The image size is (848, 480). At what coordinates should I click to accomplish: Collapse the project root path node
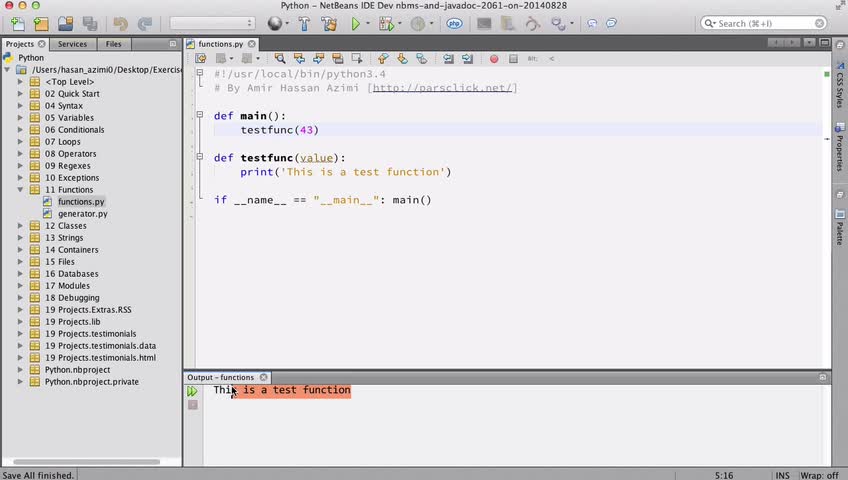click(x=7, y=70)
